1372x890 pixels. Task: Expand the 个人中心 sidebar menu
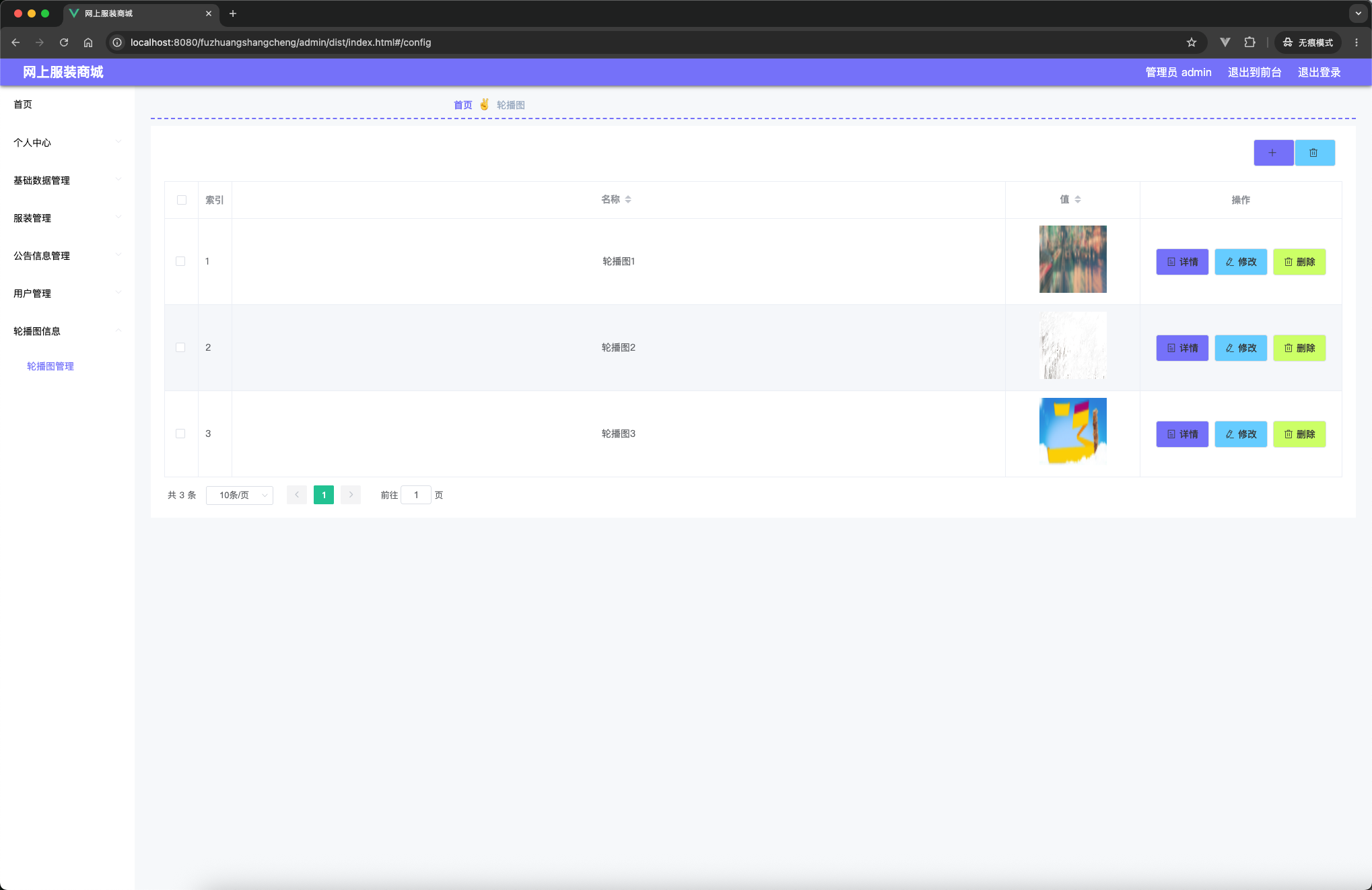click(67, 142)
